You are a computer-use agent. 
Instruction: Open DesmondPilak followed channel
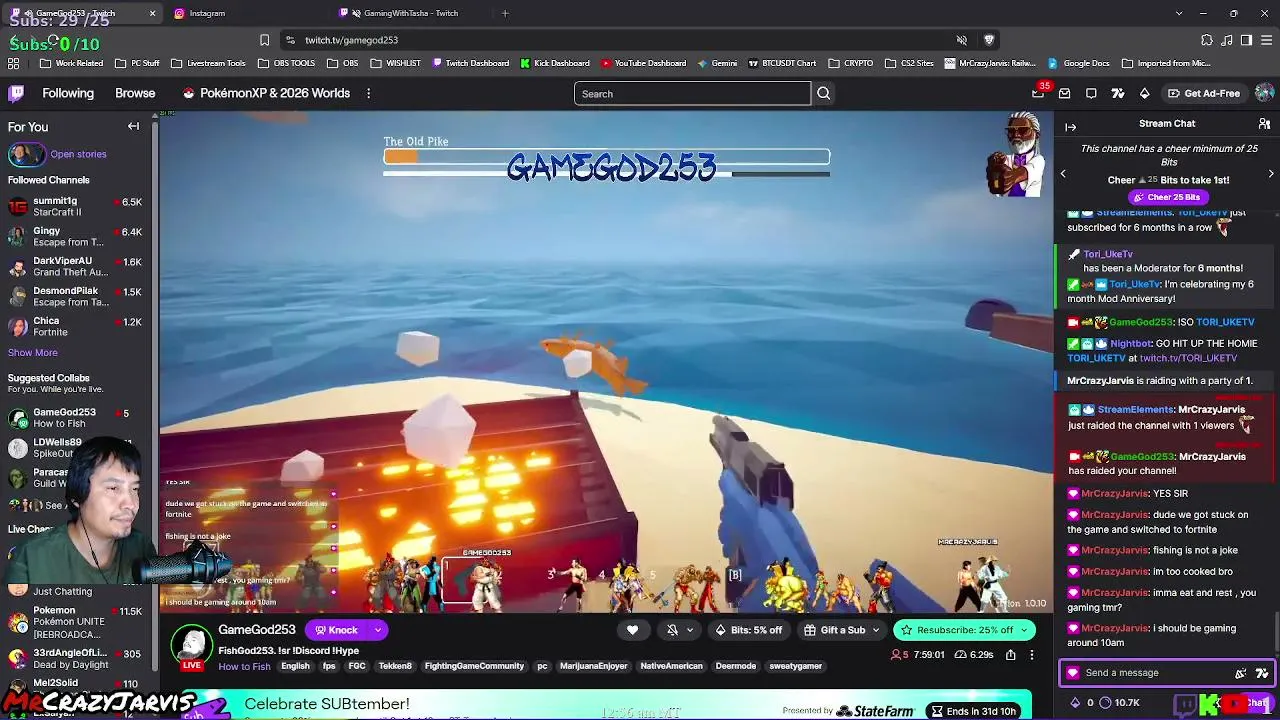75,296
